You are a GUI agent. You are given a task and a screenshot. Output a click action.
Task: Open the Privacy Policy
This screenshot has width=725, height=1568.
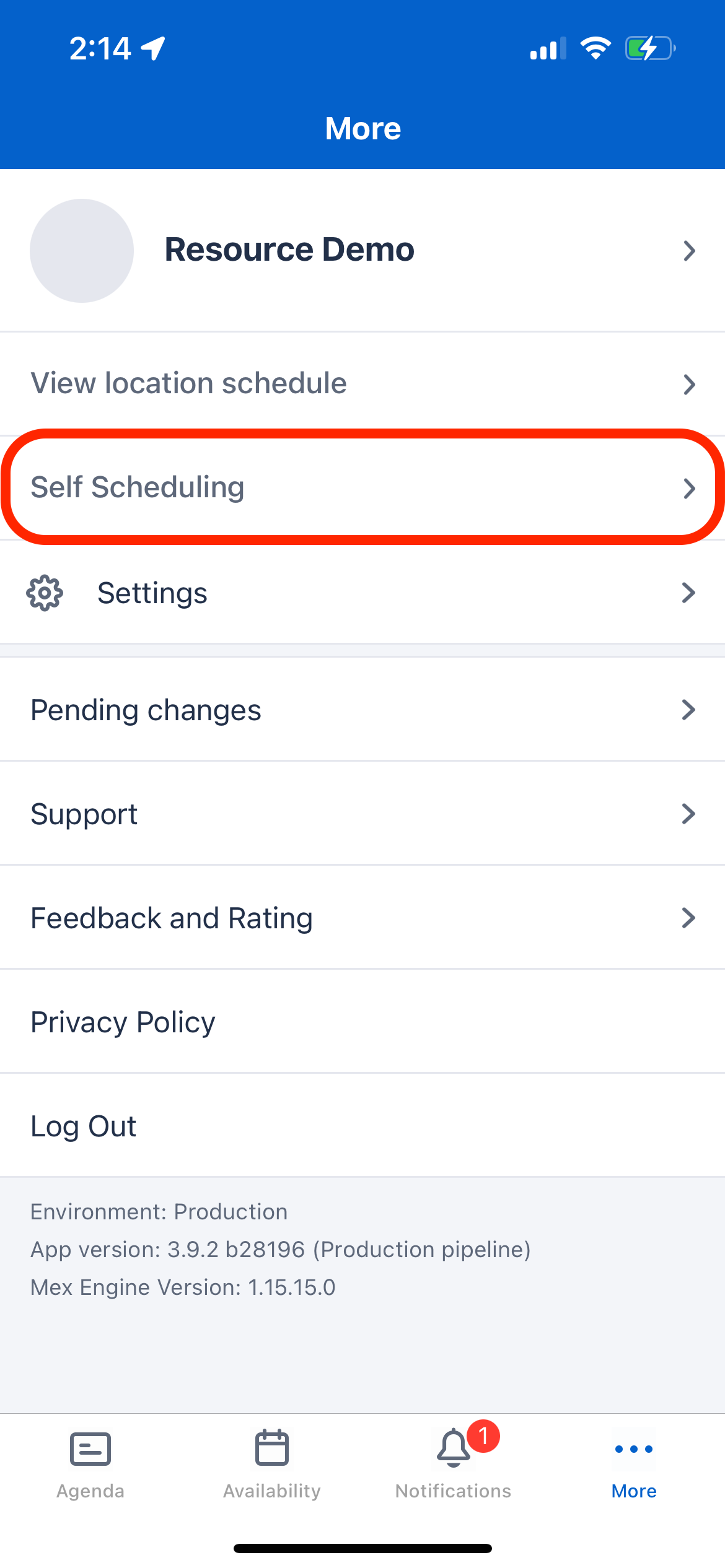pyautogui.click(x=122, y=1022)
